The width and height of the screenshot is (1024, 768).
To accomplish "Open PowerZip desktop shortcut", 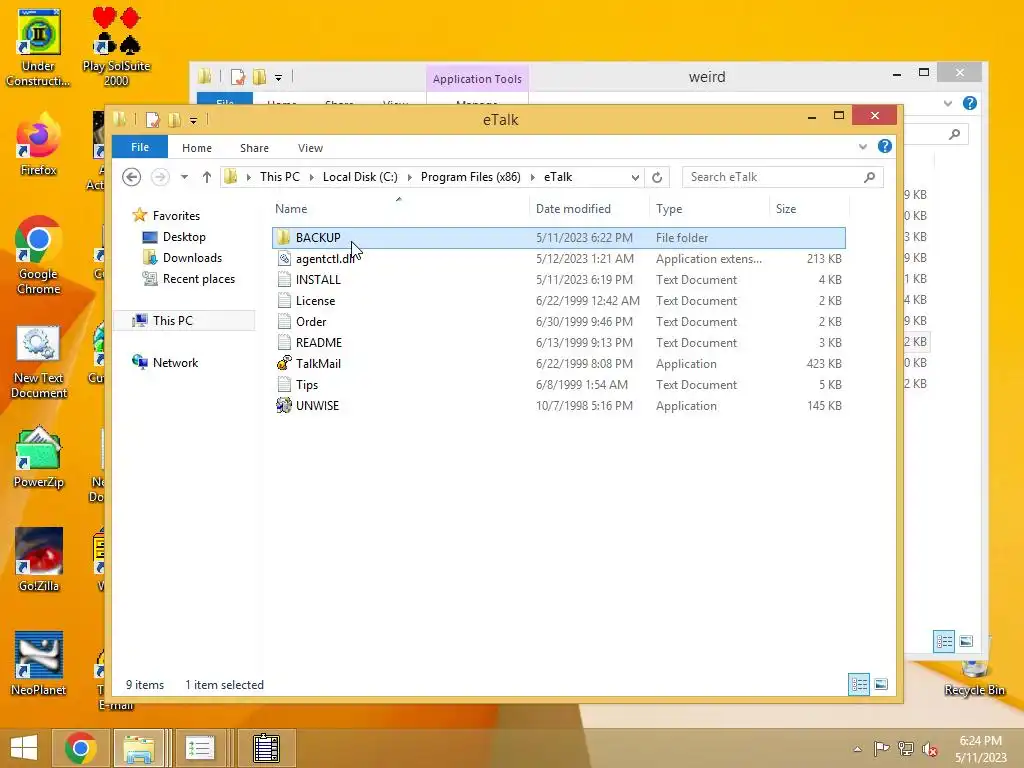I will tap(38, 457).
